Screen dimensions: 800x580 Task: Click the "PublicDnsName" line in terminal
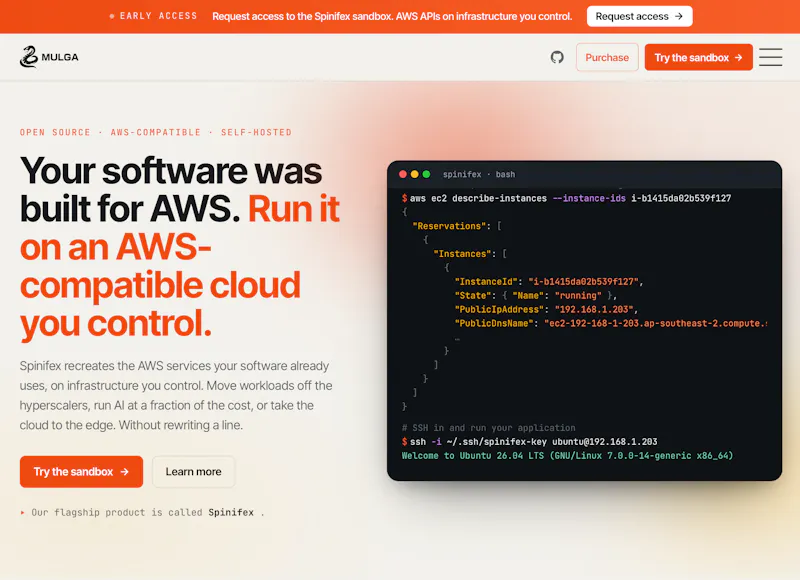(611, 323)
